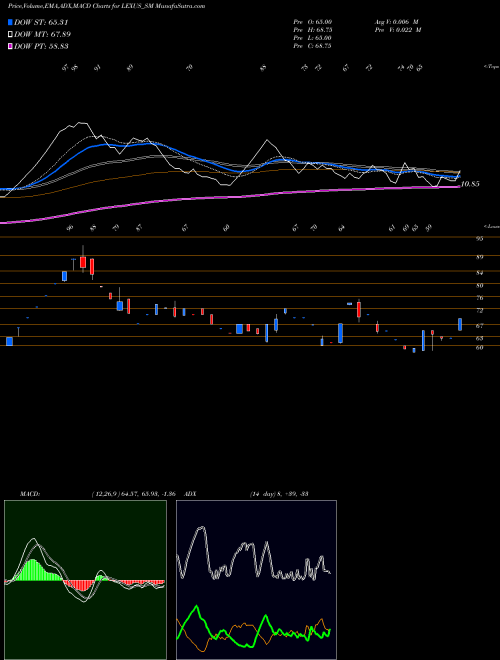Click the 84 price axis label
The image size is (500, 660).
(479, 273)
